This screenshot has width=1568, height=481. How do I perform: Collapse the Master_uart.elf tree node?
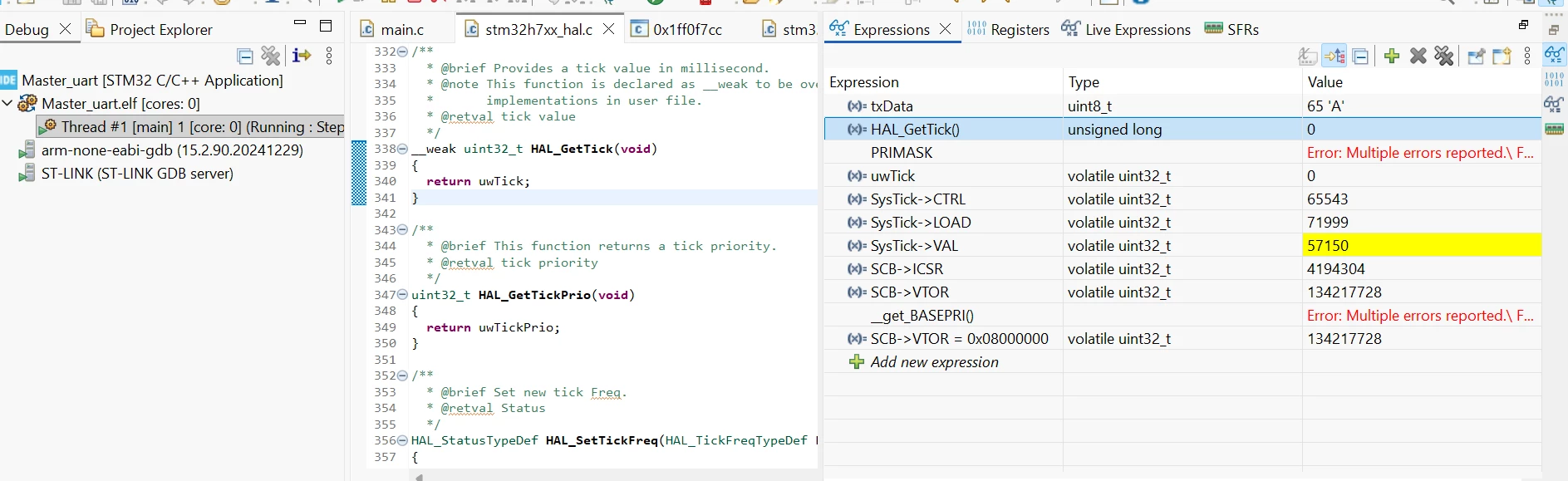pyautogui.click(x=7, y=103)
